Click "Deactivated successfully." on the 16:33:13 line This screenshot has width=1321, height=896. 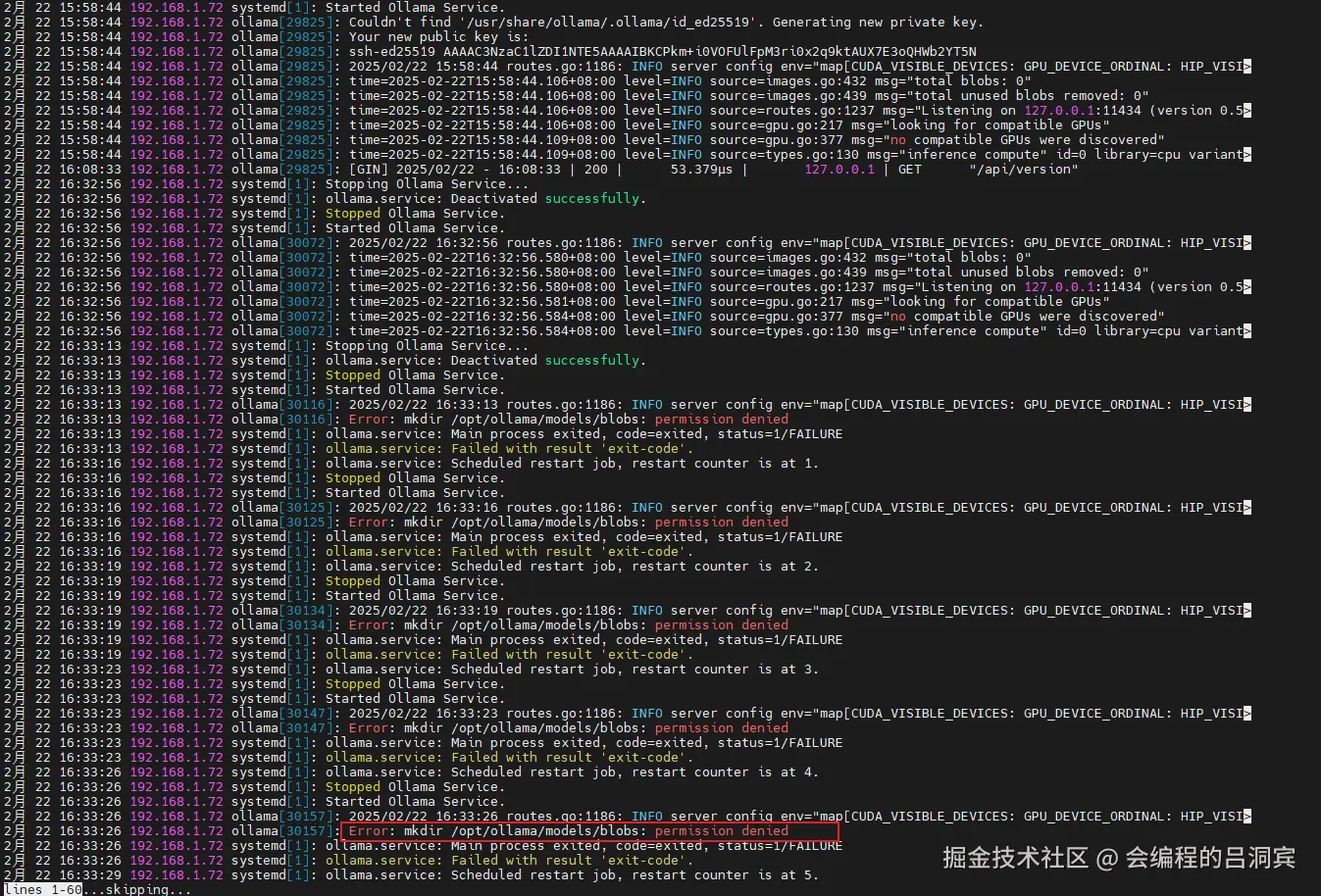tap(548, 360)
